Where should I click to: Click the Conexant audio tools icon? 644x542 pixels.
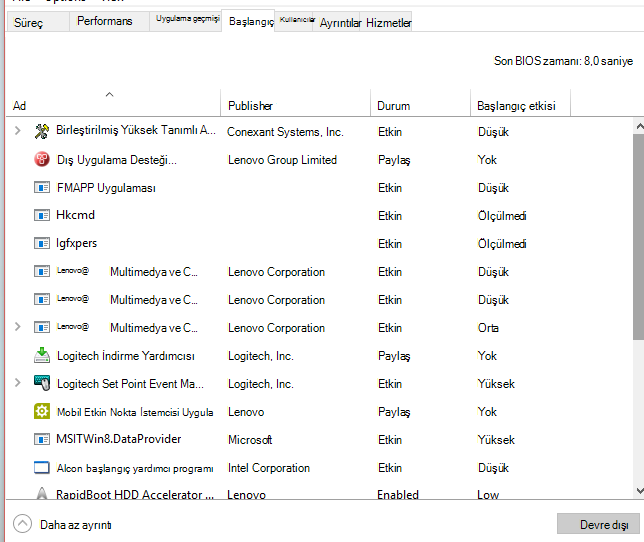pos(41,131)
